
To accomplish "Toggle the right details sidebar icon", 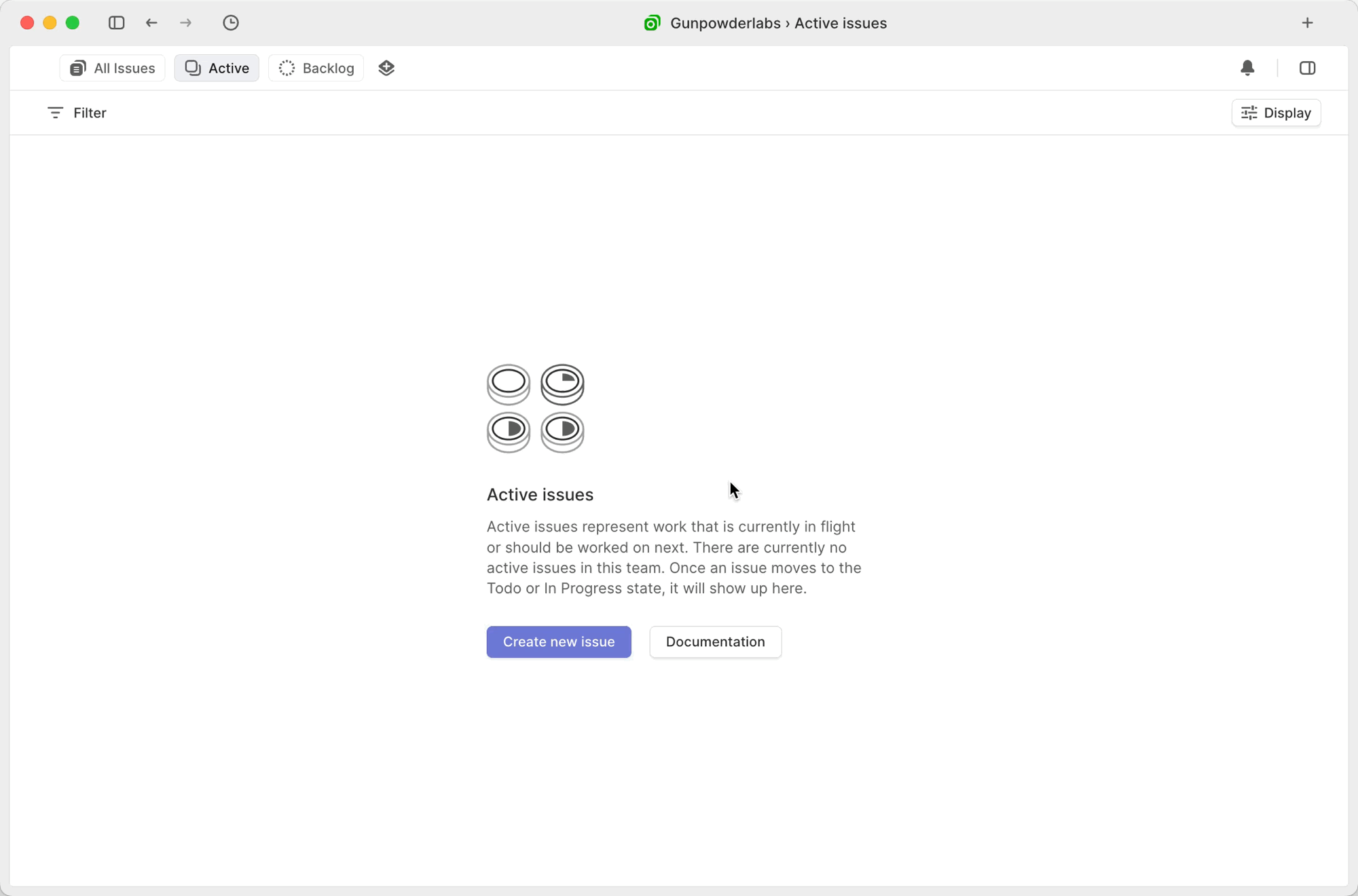I will click(1307, 68).
